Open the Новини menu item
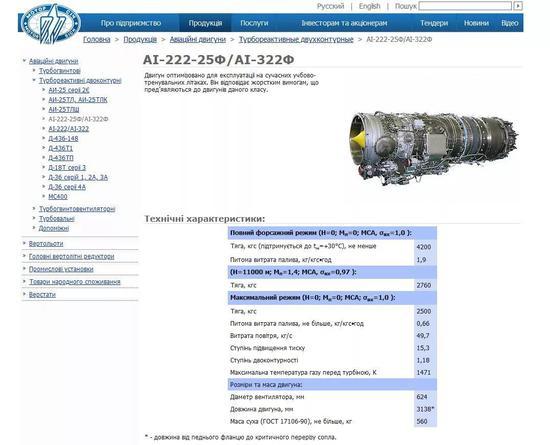550x445 pixels. click(476, 23)
